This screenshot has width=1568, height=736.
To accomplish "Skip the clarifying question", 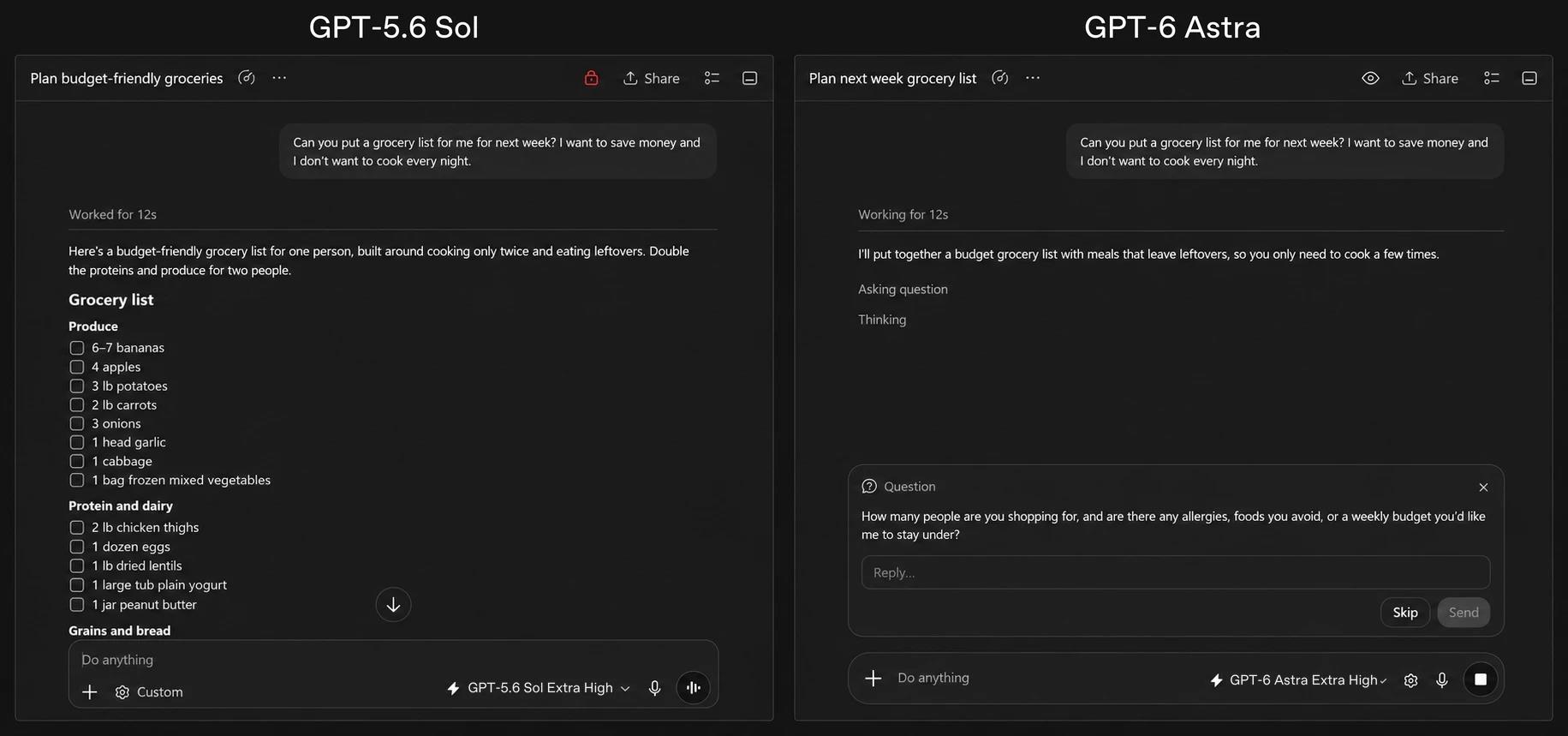I will (1405, 613).
